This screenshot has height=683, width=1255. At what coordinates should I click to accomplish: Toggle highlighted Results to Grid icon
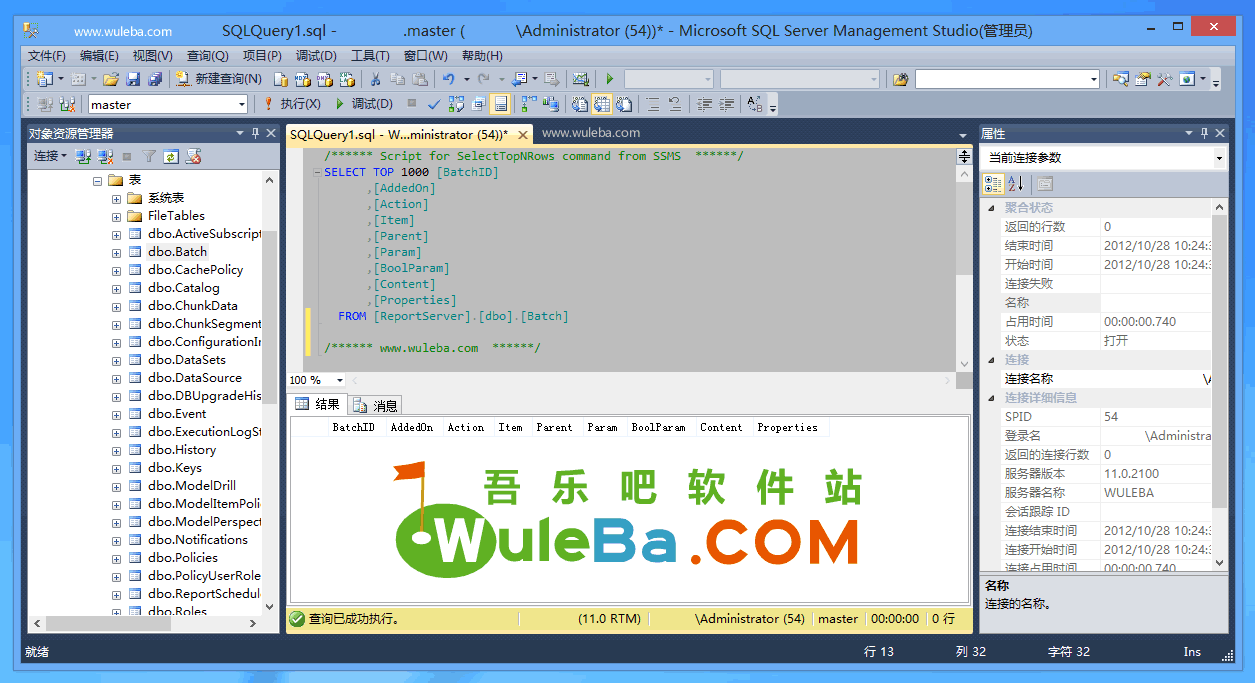[601, 104]
